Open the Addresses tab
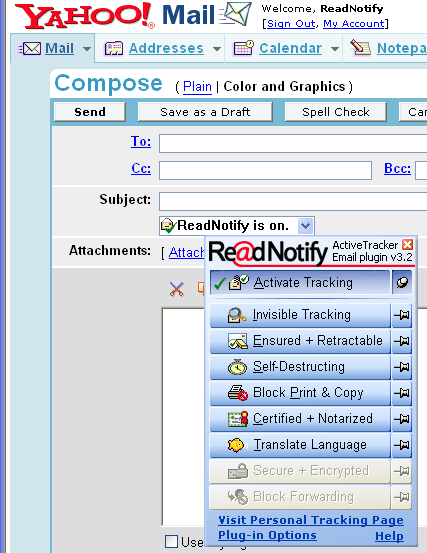 (x=166, y=48)
